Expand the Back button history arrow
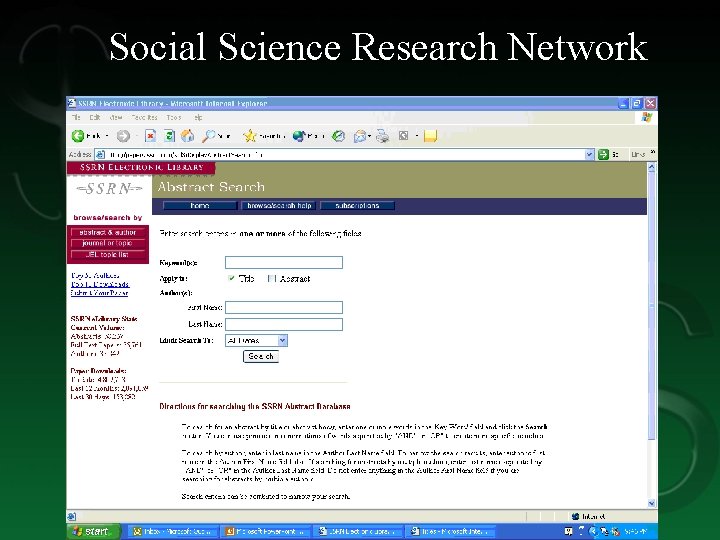The width and height of the screenshot is (720, 540). (x=107, y=136)
